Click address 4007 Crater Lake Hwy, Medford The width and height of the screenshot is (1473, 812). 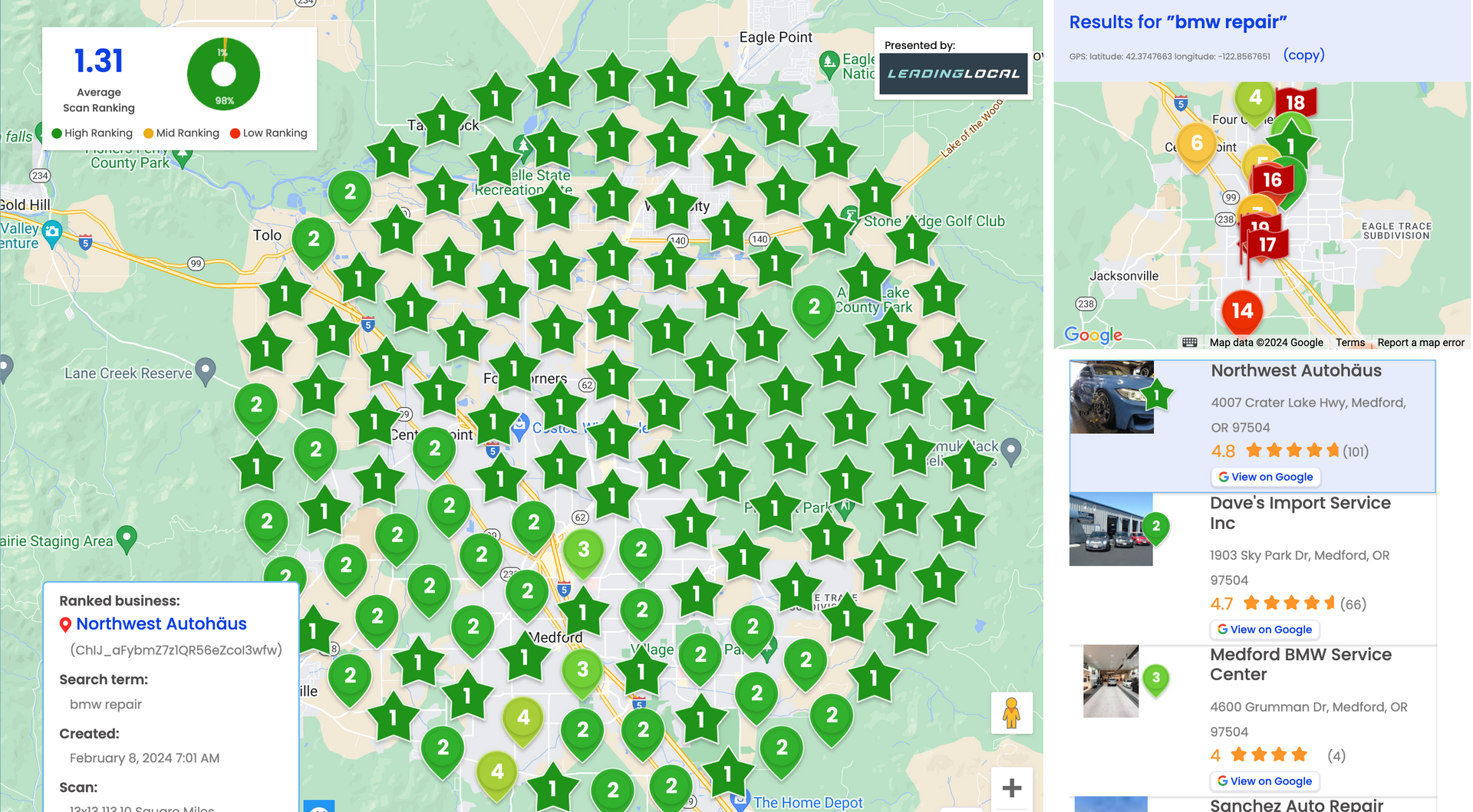[1308, 415]
